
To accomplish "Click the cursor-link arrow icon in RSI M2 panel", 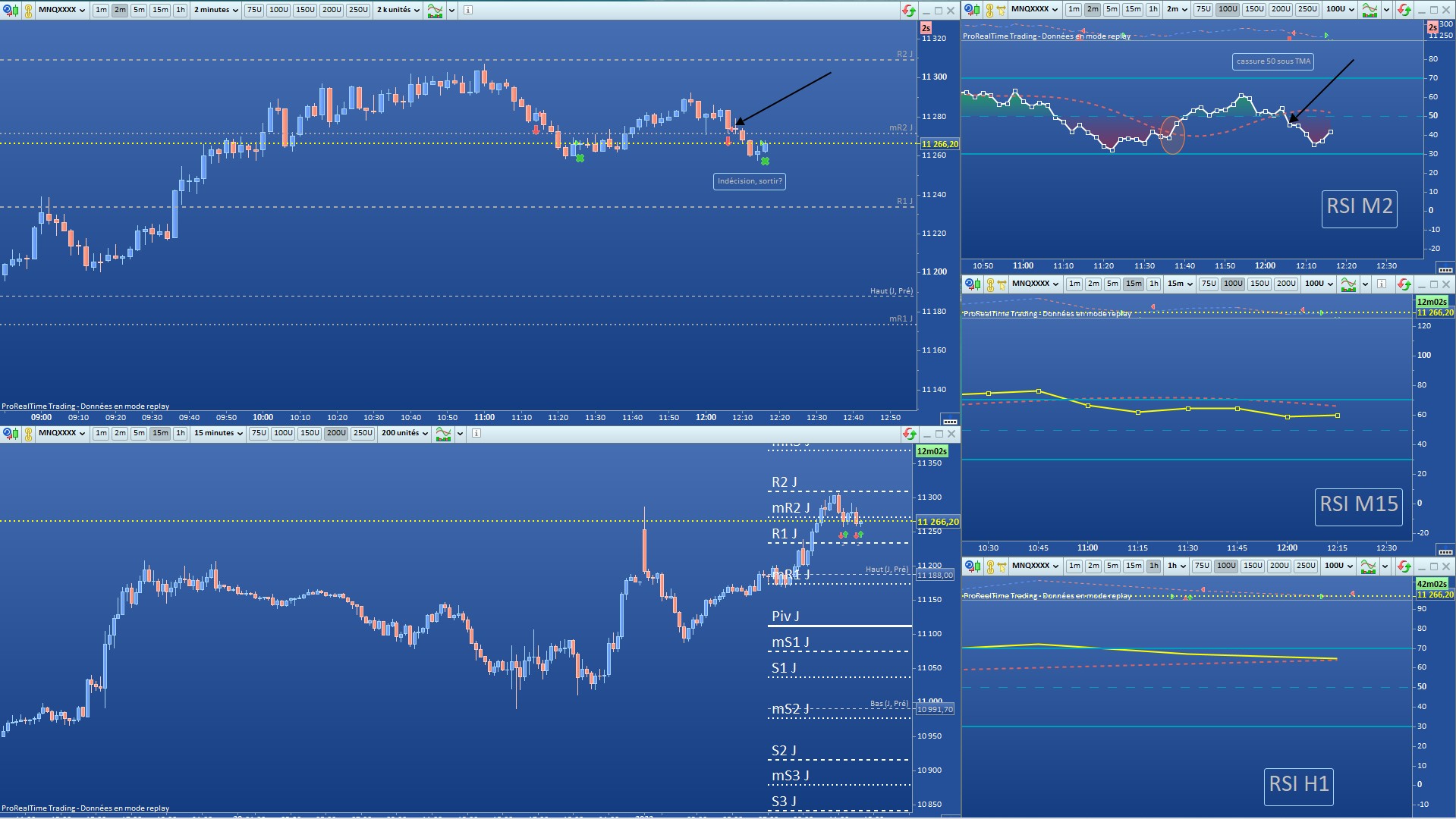I will (x=1002, y=9).
